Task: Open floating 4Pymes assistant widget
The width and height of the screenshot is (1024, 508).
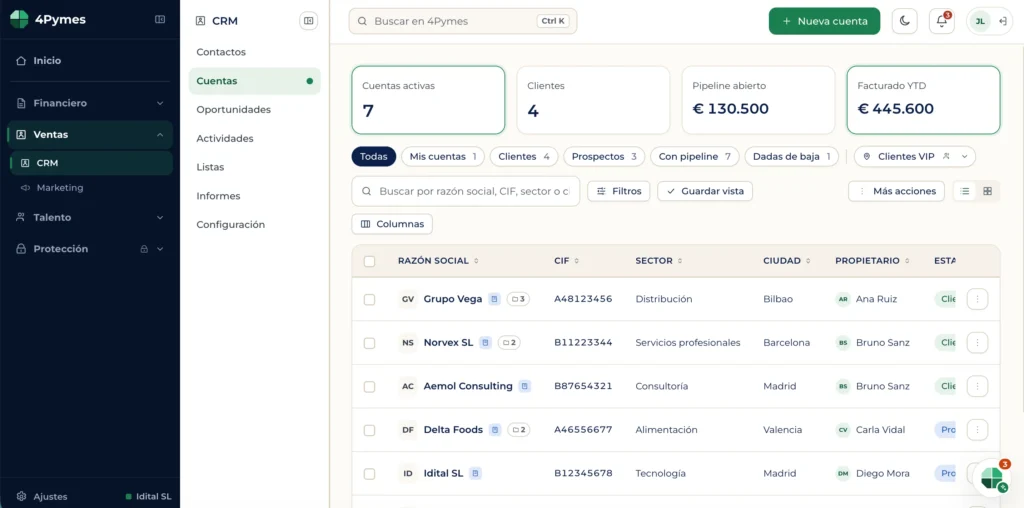Action: point(992,479)
